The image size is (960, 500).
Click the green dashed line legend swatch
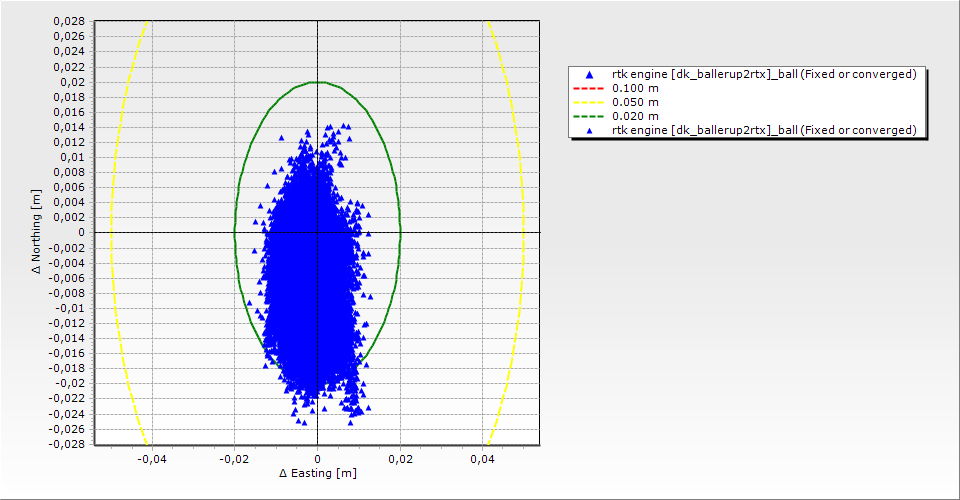click(588, 116)
